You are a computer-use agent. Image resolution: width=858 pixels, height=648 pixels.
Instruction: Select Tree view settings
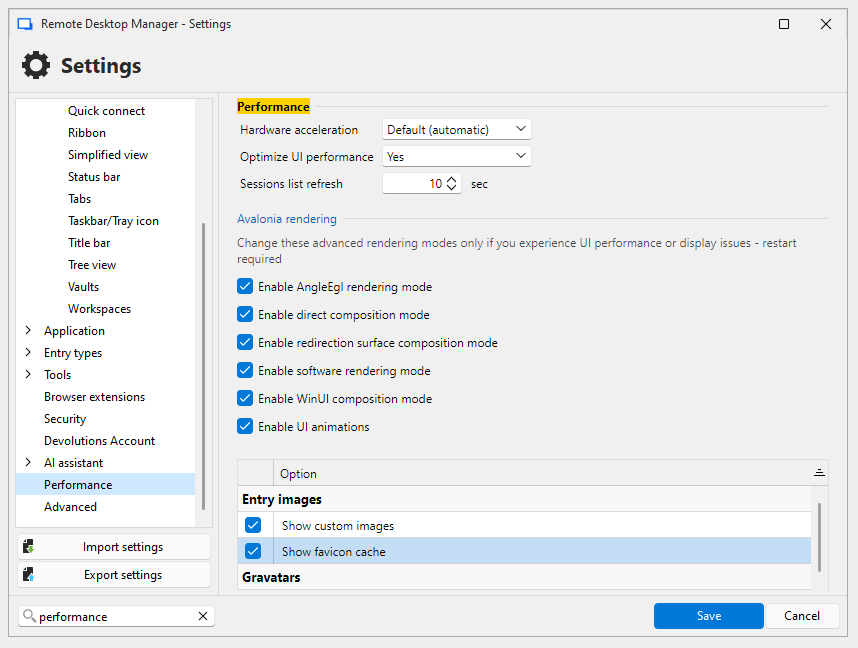tap(92, 264)
